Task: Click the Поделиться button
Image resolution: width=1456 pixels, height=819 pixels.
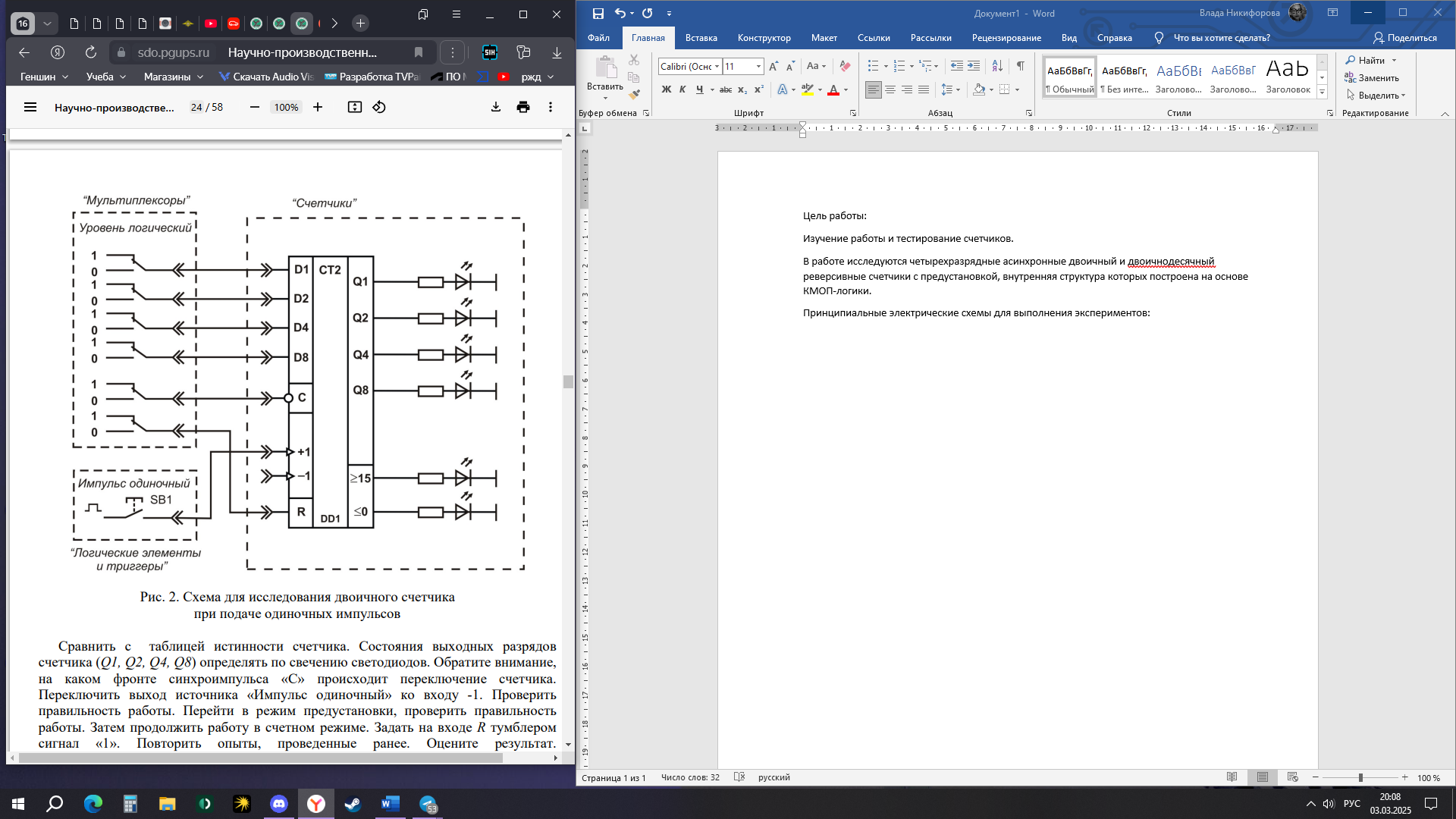Action: (1405, 38)
